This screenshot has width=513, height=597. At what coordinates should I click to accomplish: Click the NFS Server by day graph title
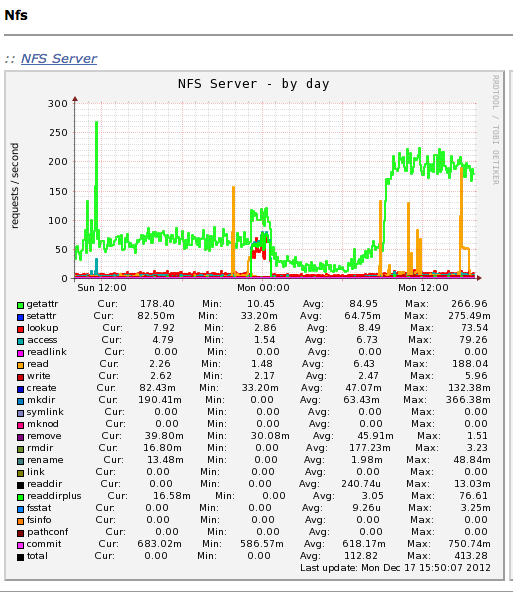click(254, 84)
